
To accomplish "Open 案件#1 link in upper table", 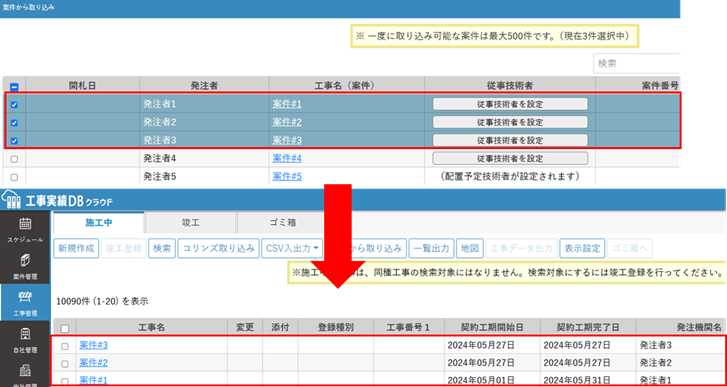I will (x=287, y=104).
